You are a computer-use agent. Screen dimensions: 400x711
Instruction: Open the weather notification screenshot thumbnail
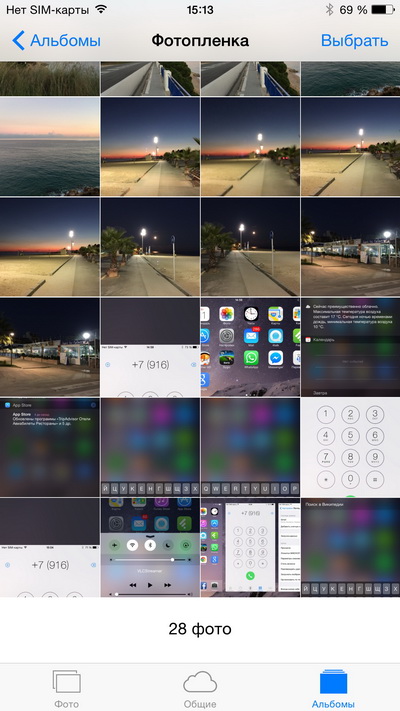[350, 347]
